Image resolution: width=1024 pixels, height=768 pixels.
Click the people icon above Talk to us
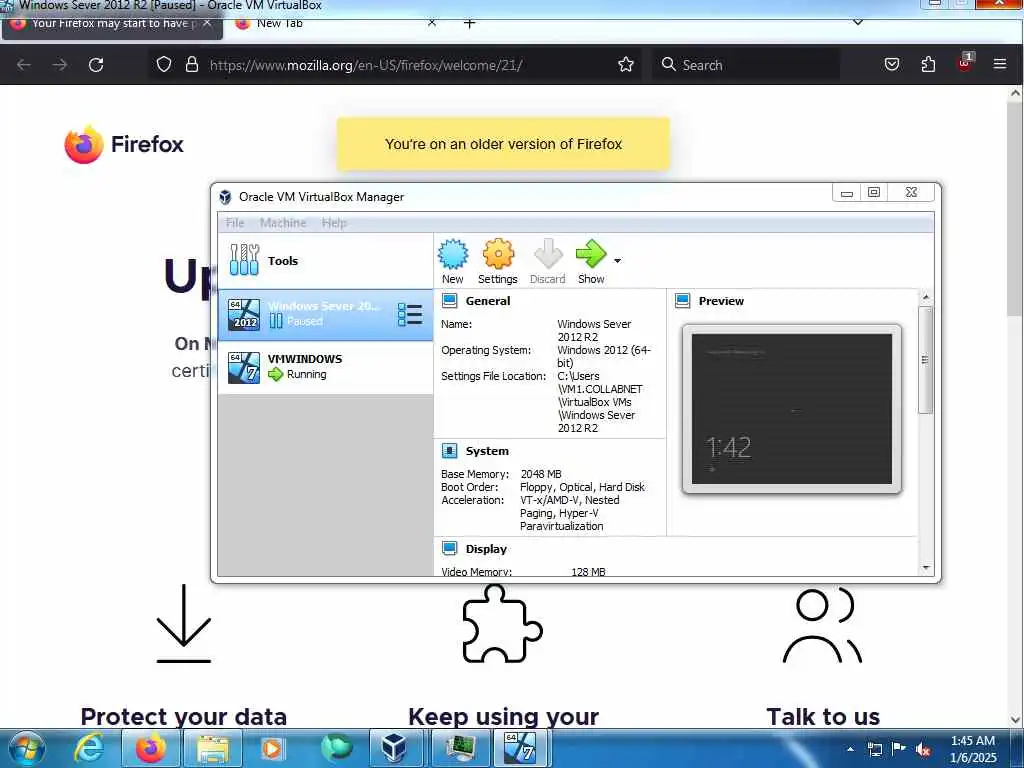click(x=822, y=626)
